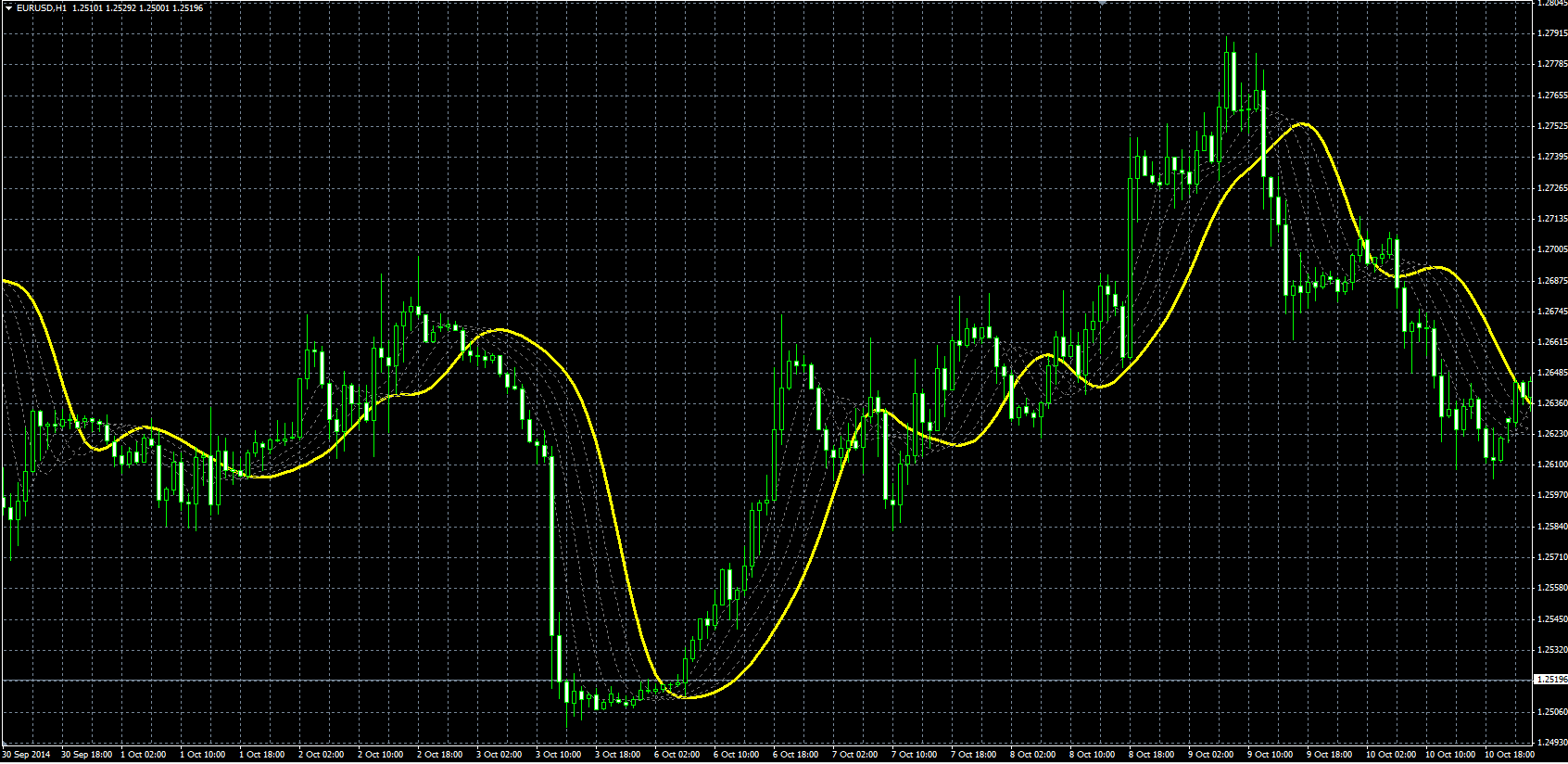Click the 1.27005 price axis label
This screenshot has height=764, width=1568.
coord(1551,249)
